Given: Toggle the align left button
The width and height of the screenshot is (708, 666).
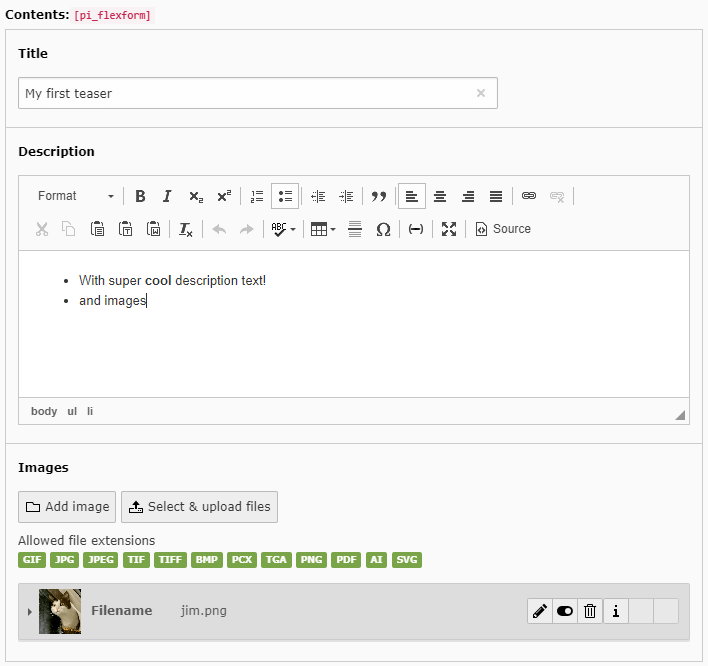Looking at the screenshot, I should tap(411, 196).
